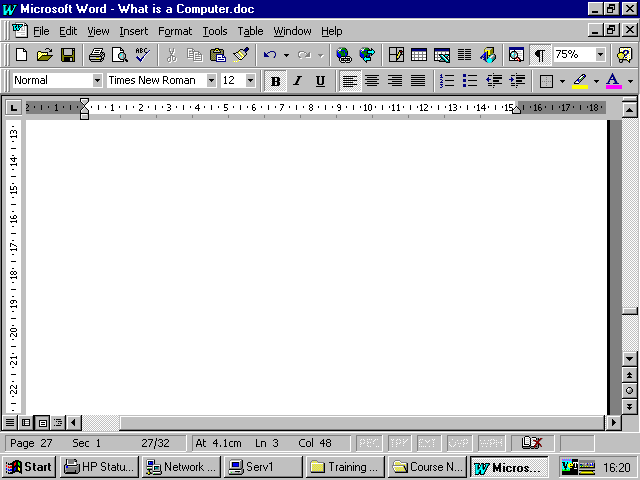
Task: Toggle Bold formatting
Action: [274, 80]
